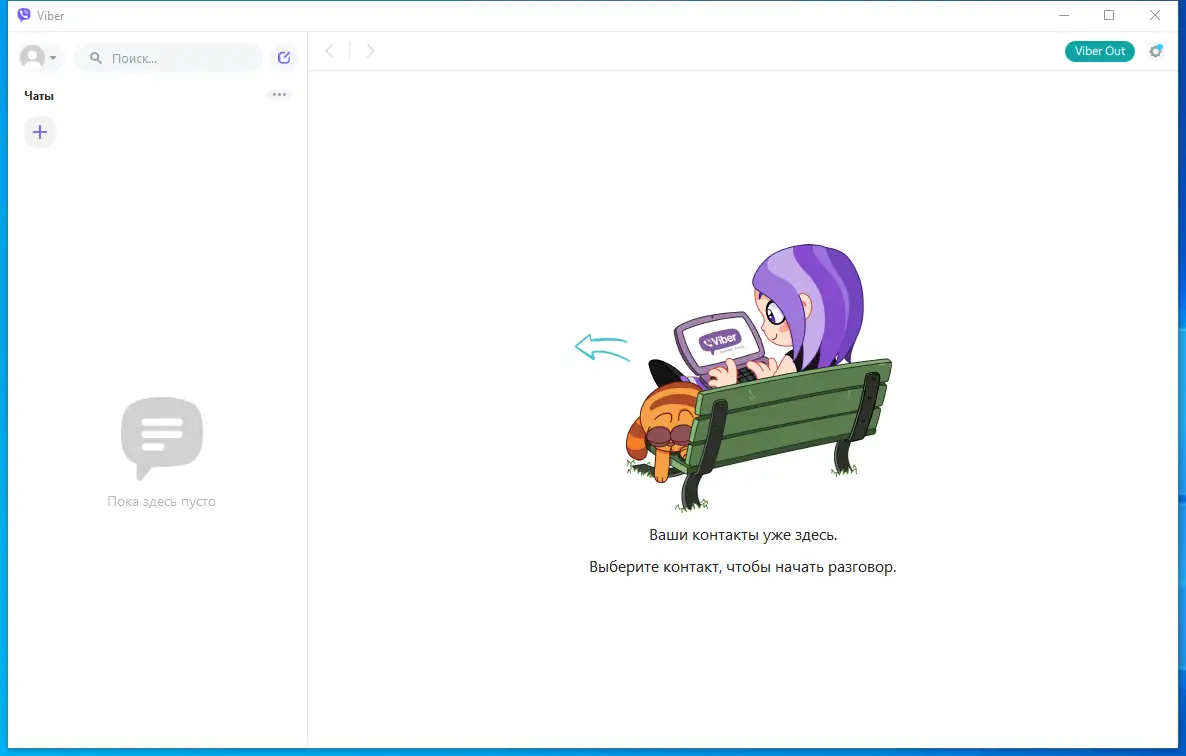
Task: Click the back navigation arrow
Action: pos(329,51)
